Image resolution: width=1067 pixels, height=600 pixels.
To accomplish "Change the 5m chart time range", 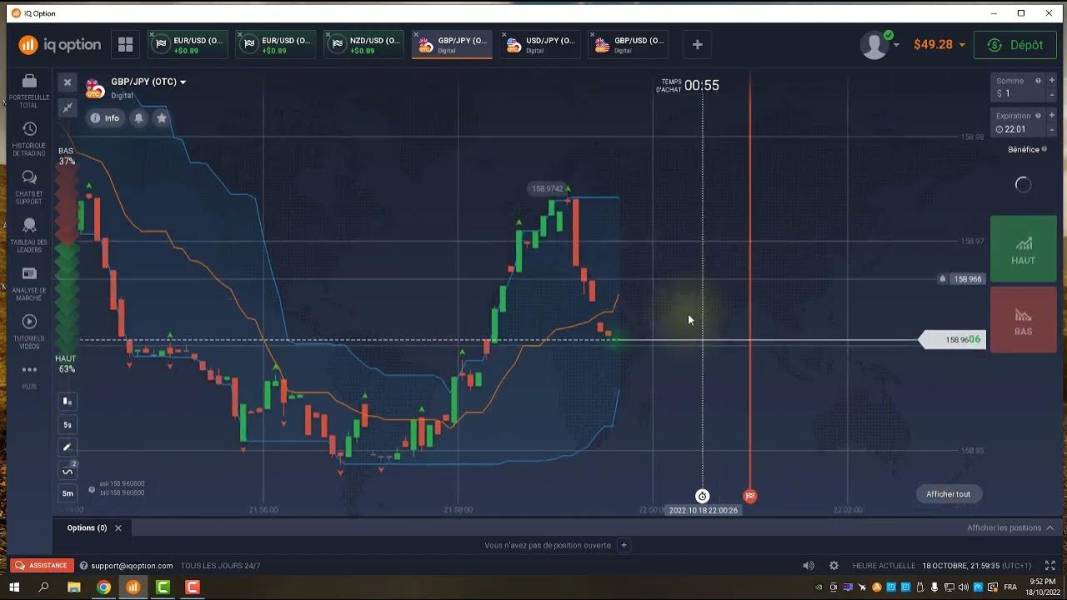I will pyautogui.click(x=67, y=493).
